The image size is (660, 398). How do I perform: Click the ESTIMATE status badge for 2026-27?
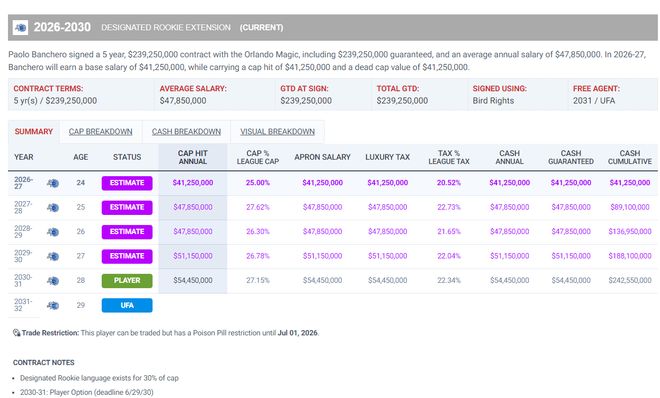(x=127, y=183)
